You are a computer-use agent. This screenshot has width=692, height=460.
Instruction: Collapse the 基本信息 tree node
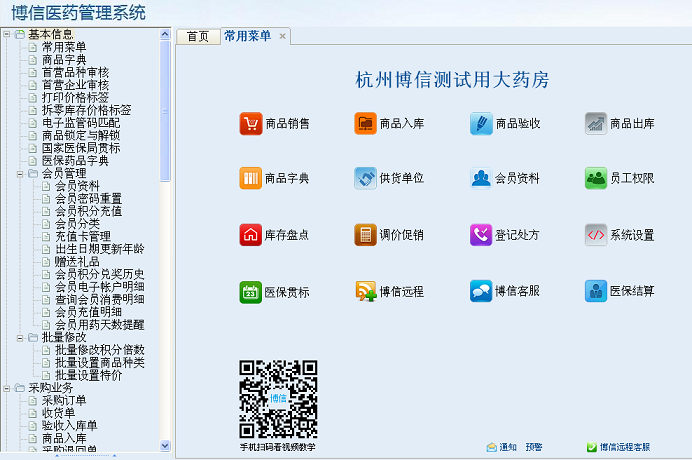pos(7,35)
